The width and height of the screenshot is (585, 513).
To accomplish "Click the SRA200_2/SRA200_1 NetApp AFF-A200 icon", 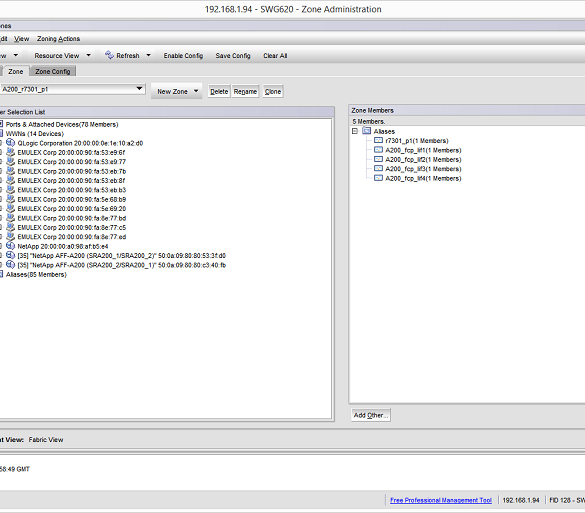I will (11, 265).
